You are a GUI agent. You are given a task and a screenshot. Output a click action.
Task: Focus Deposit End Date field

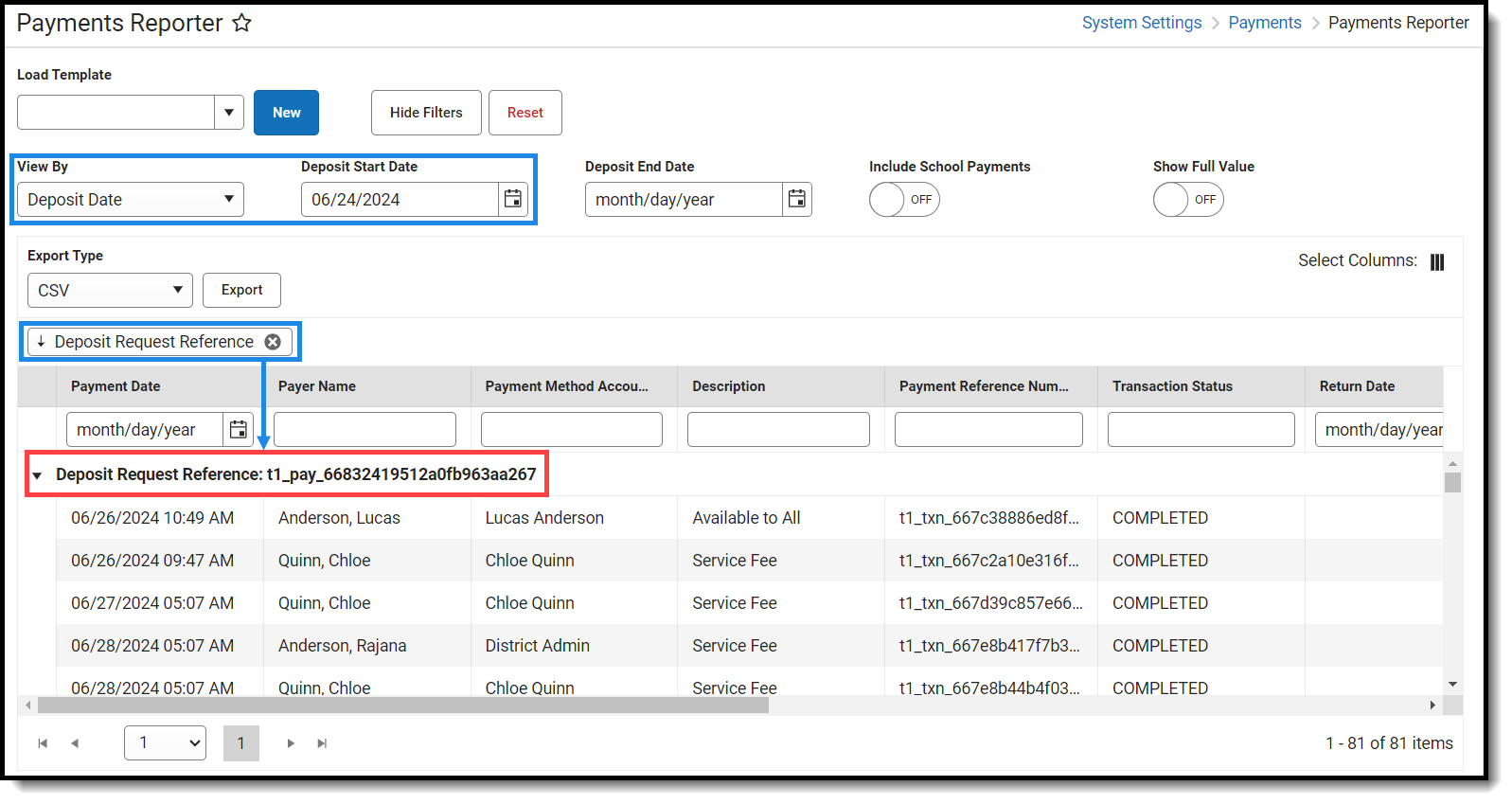click(685, 199)
